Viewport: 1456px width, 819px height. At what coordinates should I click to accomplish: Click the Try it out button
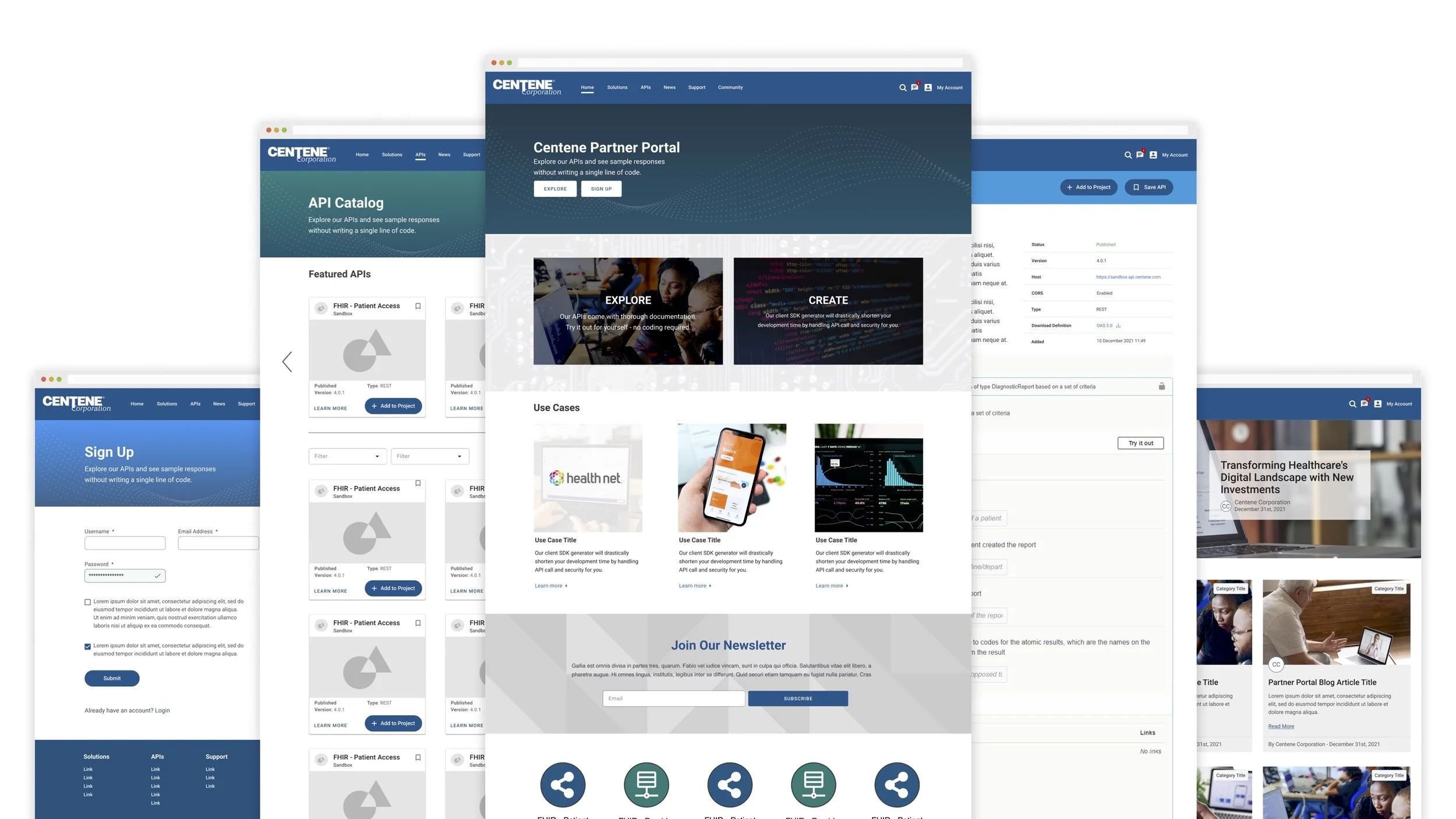[x=1140, y=443]
